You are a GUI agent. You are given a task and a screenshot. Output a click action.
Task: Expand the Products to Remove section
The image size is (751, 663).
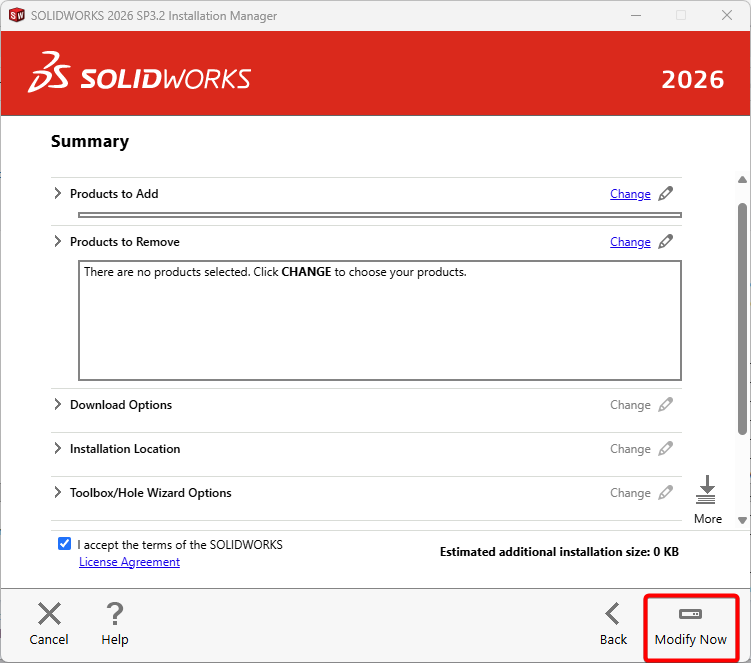pos(57,241)
